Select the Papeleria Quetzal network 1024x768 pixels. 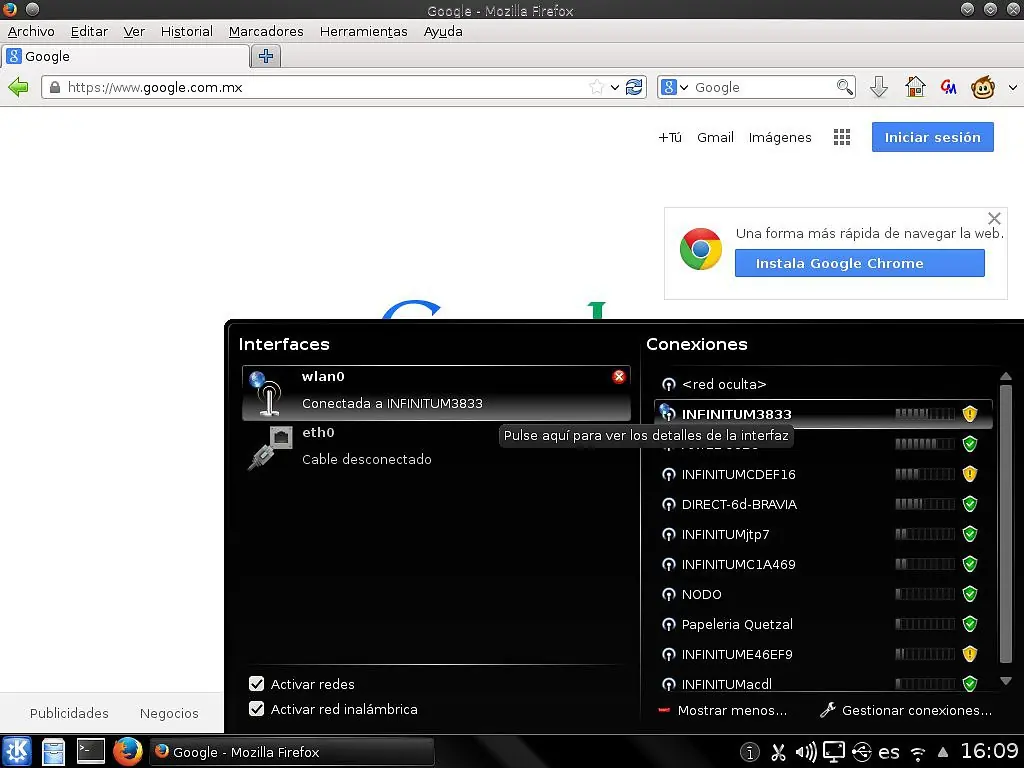coord(823,624)
